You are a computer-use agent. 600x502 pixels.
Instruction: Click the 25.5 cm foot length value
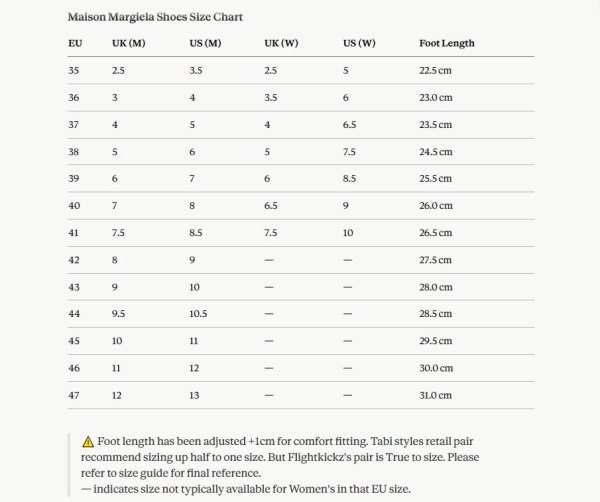point(435,179)
